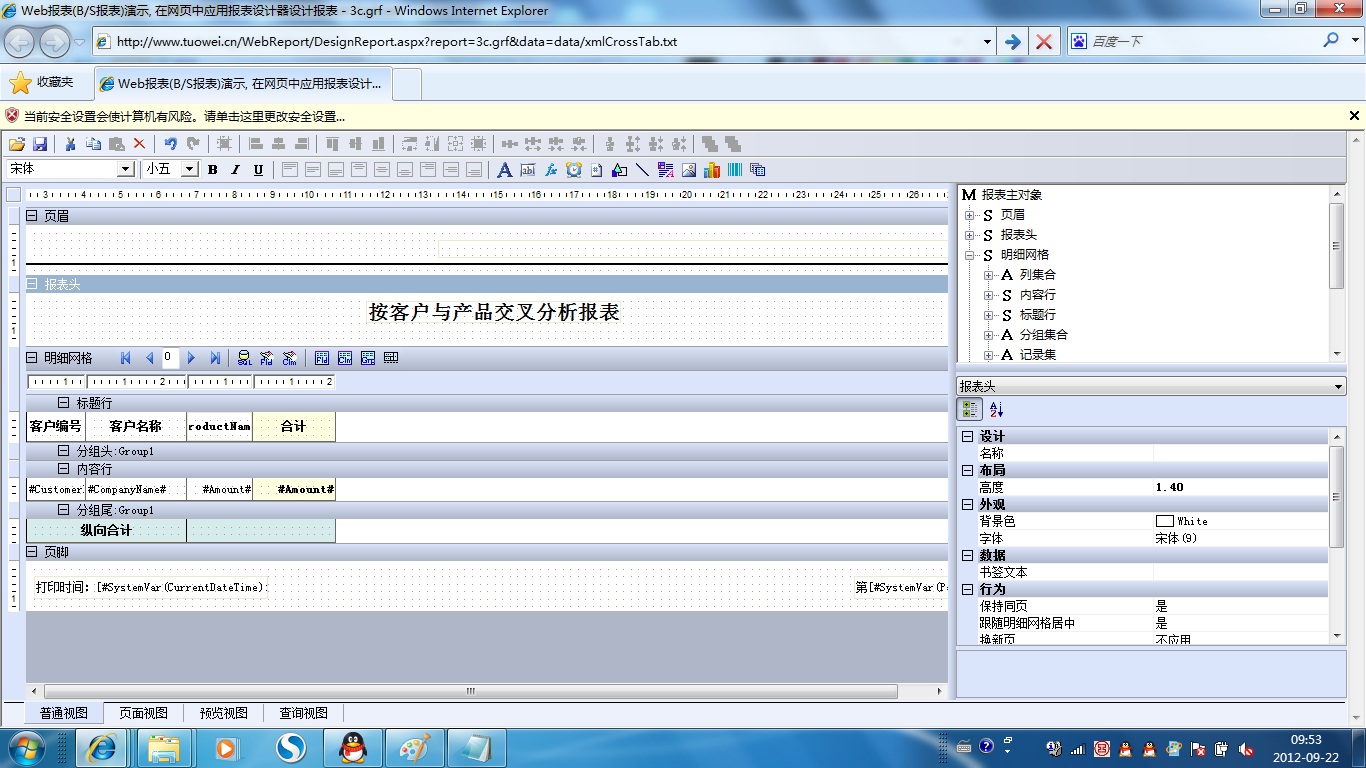Viewport: 1366px width, 768px height.
Task: Collapse the 标题行 section
Action: (64, 403)
